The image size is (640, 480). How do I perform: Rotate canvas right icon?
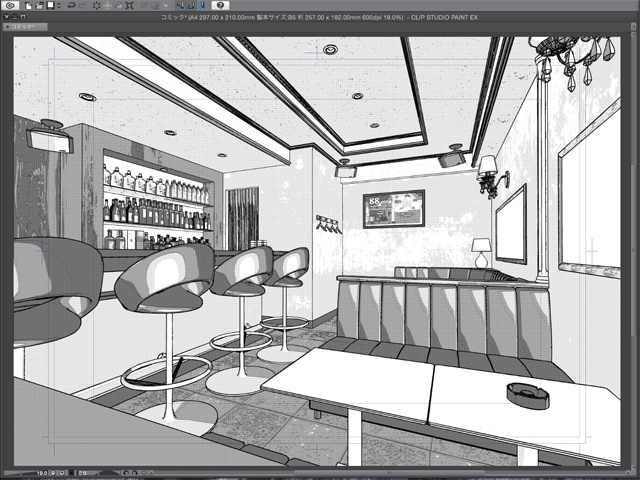(x=135, y=473)
